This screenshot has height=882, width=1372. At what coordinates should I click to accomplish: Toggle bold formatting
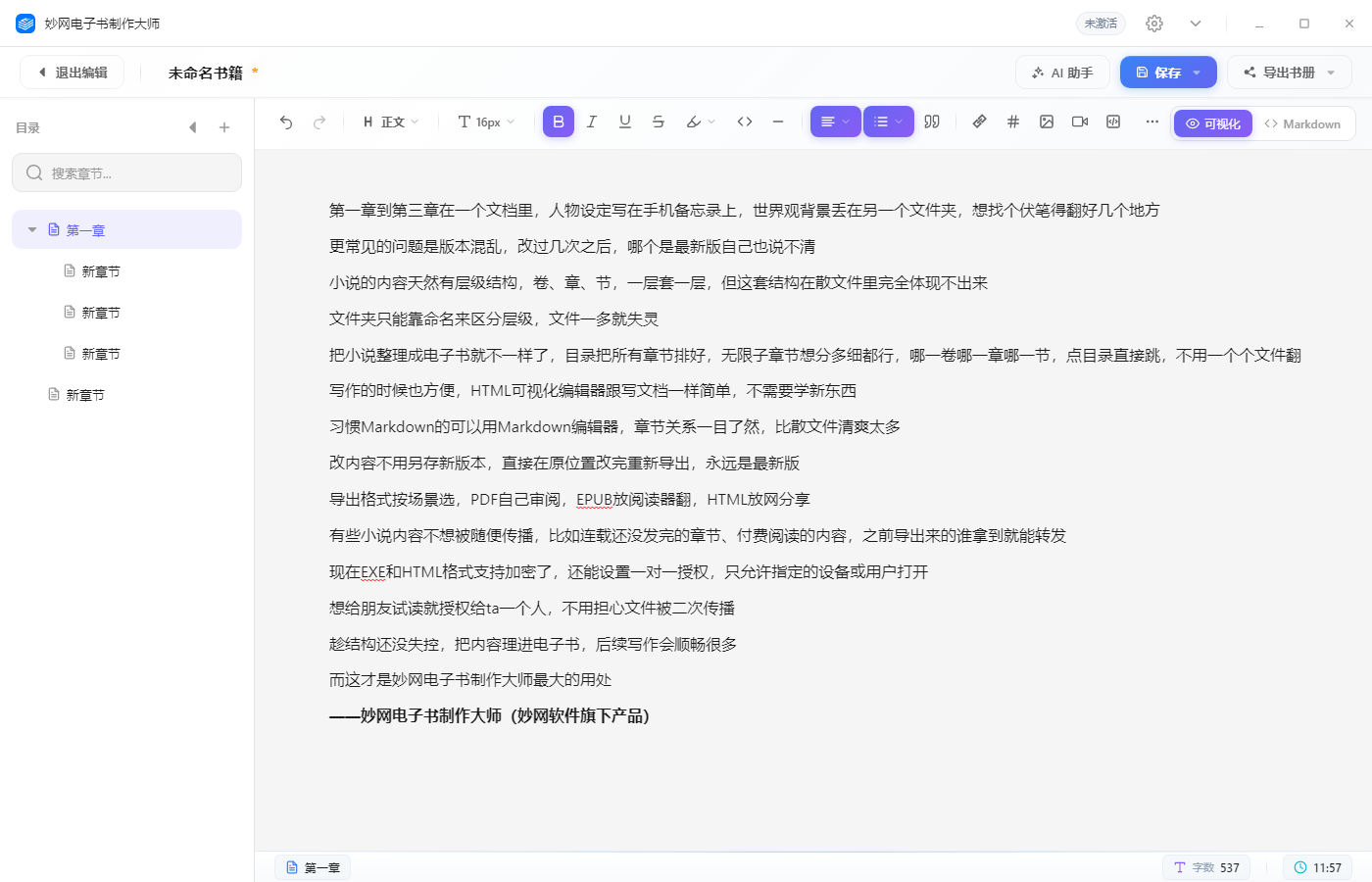559,122
